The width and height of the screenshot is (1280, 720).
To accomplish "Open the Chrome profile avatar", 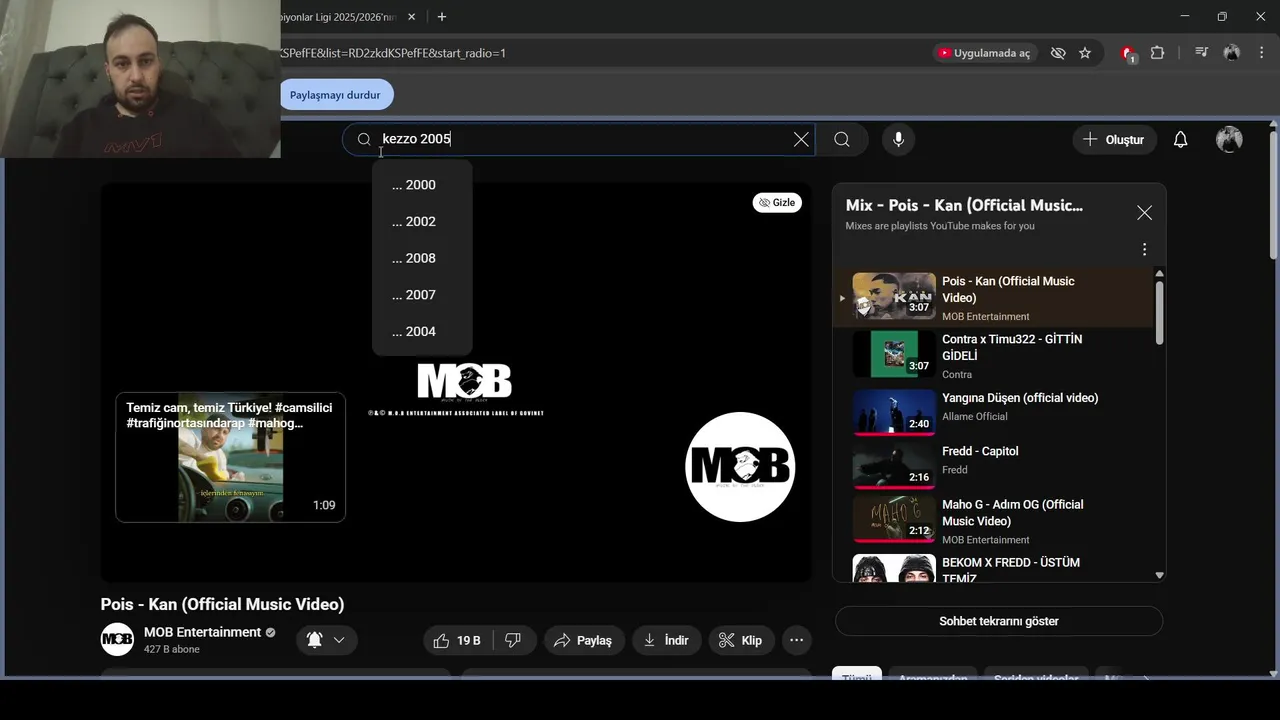I will 1231,53.
